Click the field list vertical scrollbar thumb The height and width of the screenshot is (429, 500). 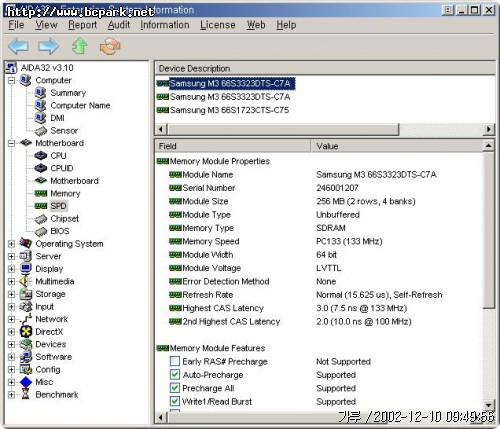(489, 230)
